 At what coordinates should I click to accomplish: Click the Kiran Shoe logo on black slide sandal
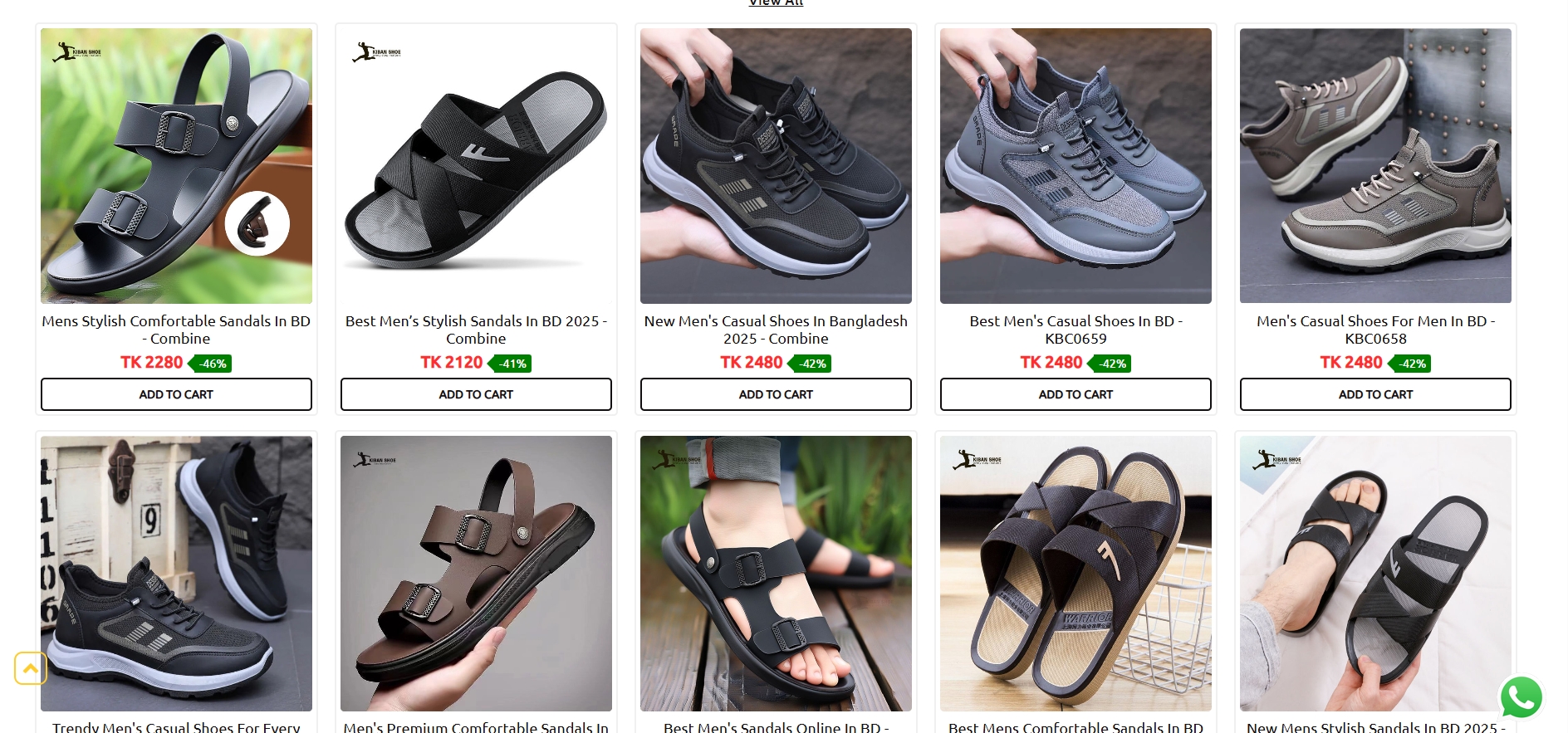point(376,52)
